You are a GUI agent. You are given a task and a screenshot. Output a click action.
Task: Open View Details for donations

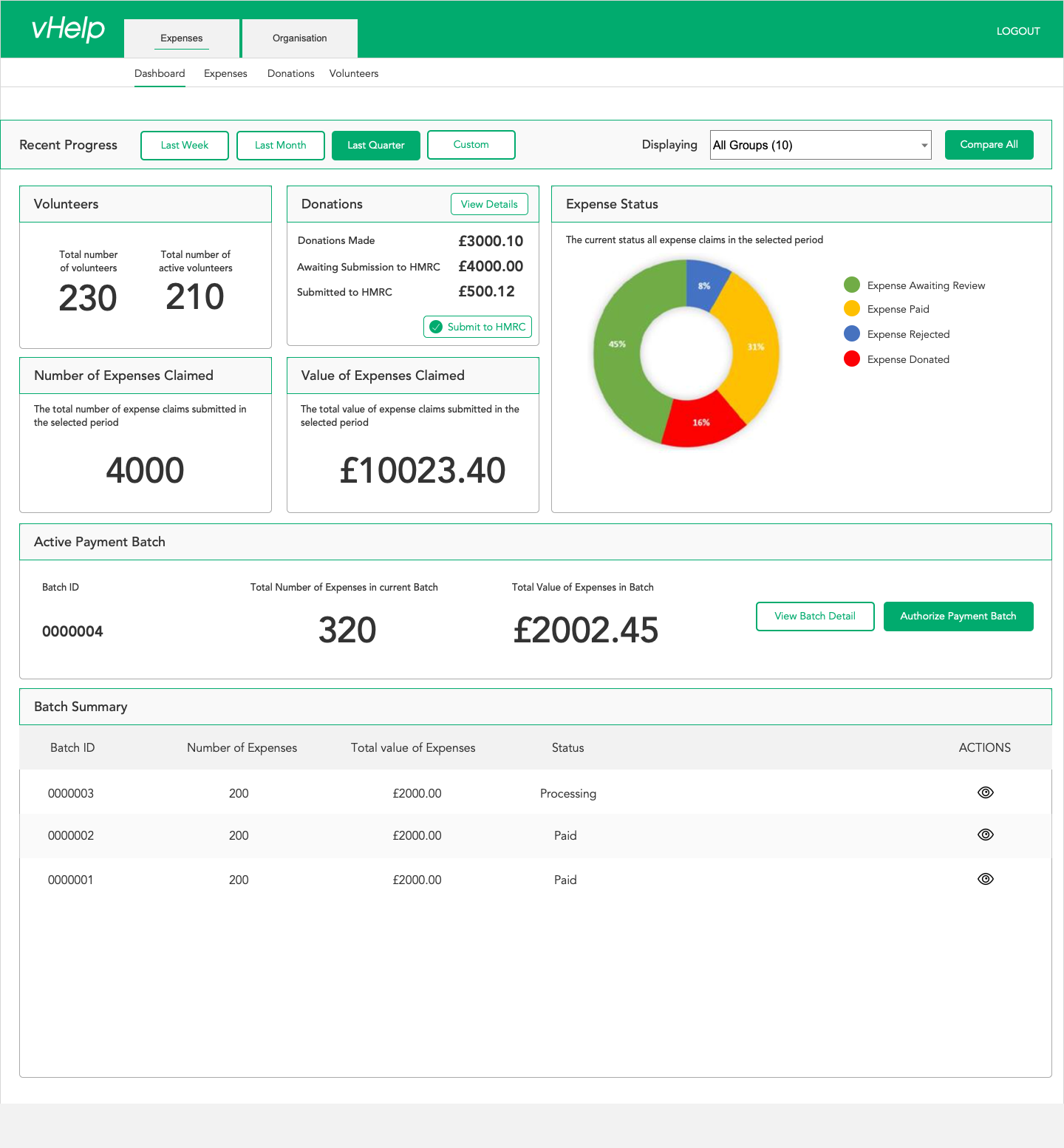click(x=489, y=204)
